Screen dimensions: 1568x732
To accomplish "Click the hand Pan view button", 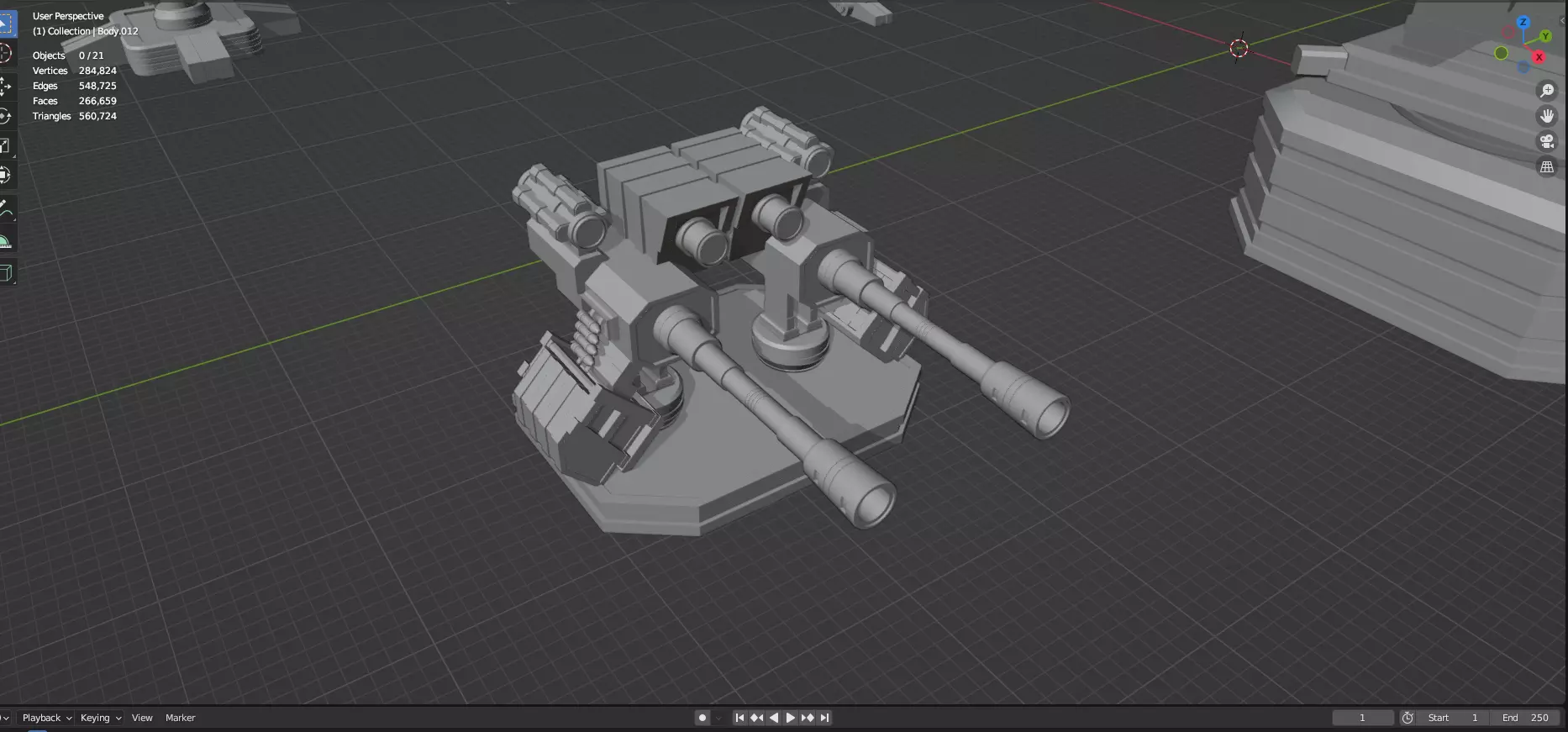I will (x=1546, y=116).
